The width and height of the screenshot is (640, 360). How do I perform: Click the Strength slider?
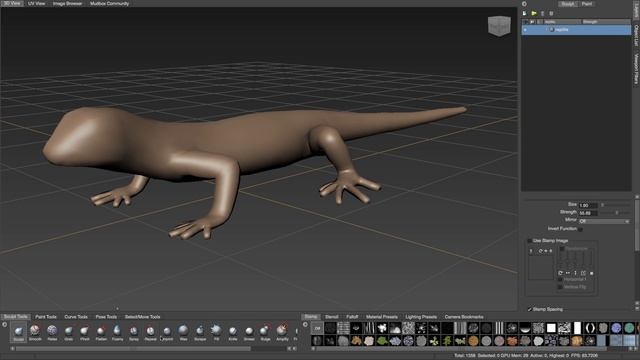(616, 213)
